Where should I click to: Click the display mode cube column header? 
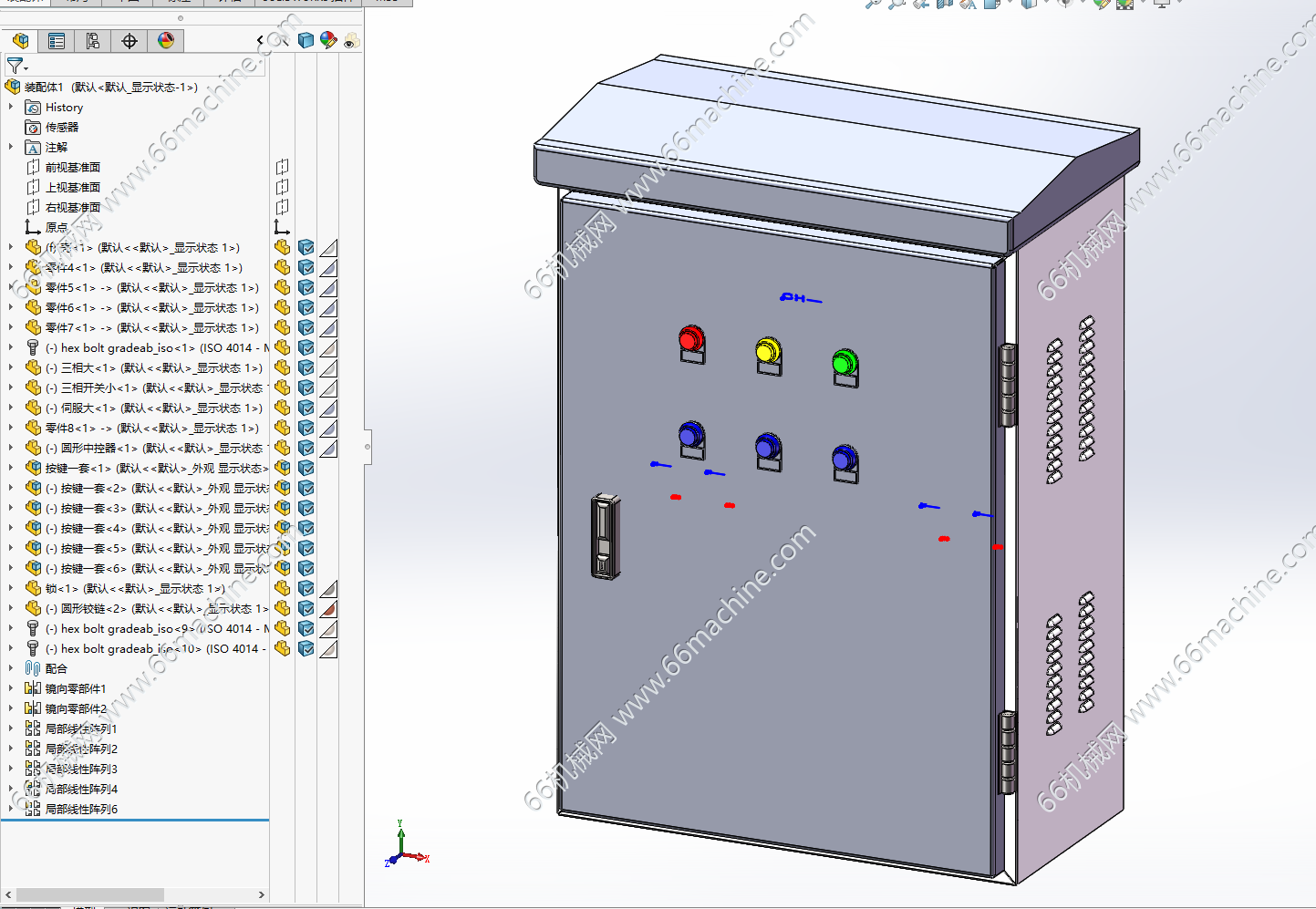click(306, 40)
